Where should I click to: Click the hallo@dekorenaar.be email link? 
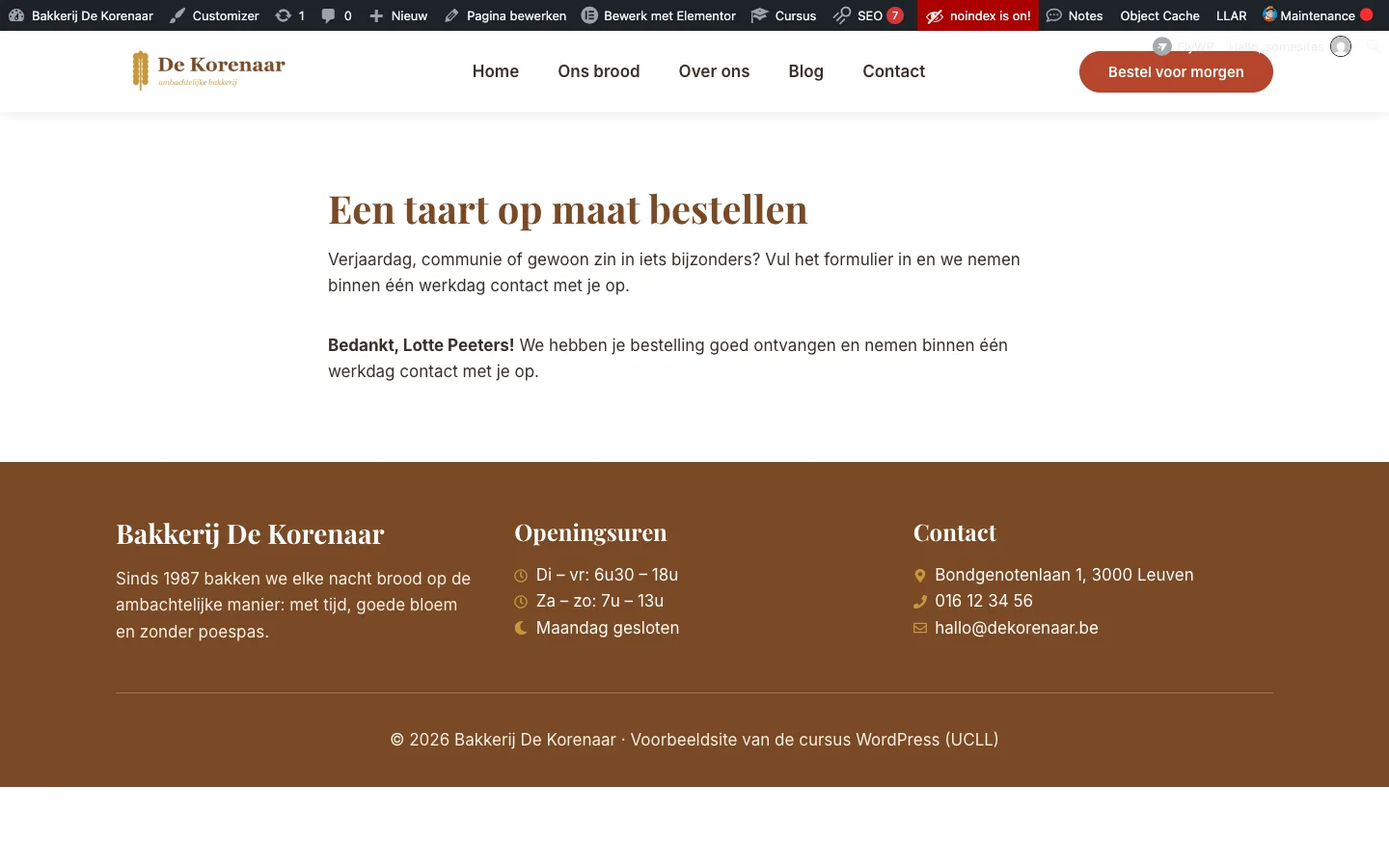[1016, 628]
